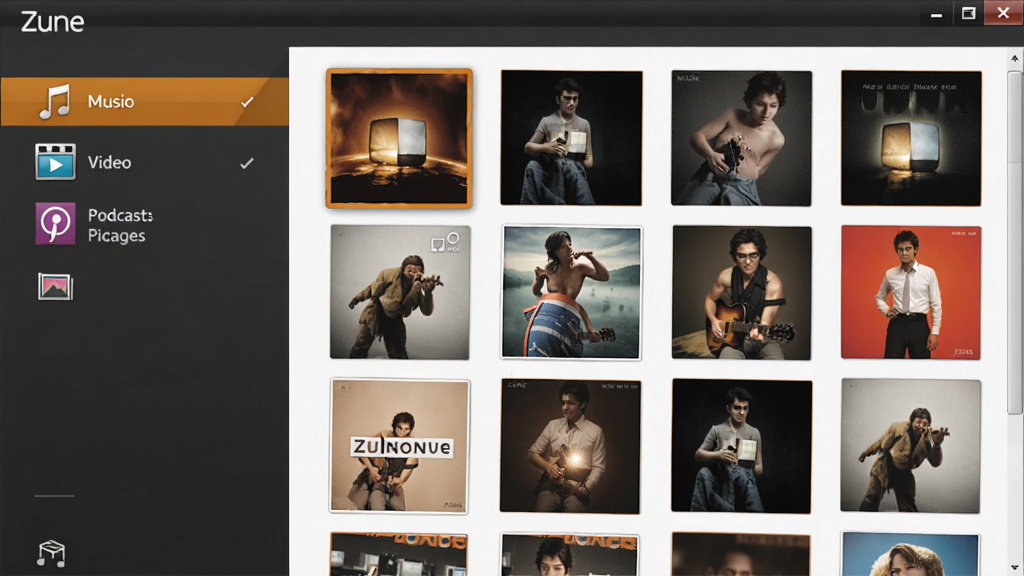The height and width of the screenshot is (576, 1024).
Task: Open the Podcasts Picages sidebar label
Action: (120, 225)
